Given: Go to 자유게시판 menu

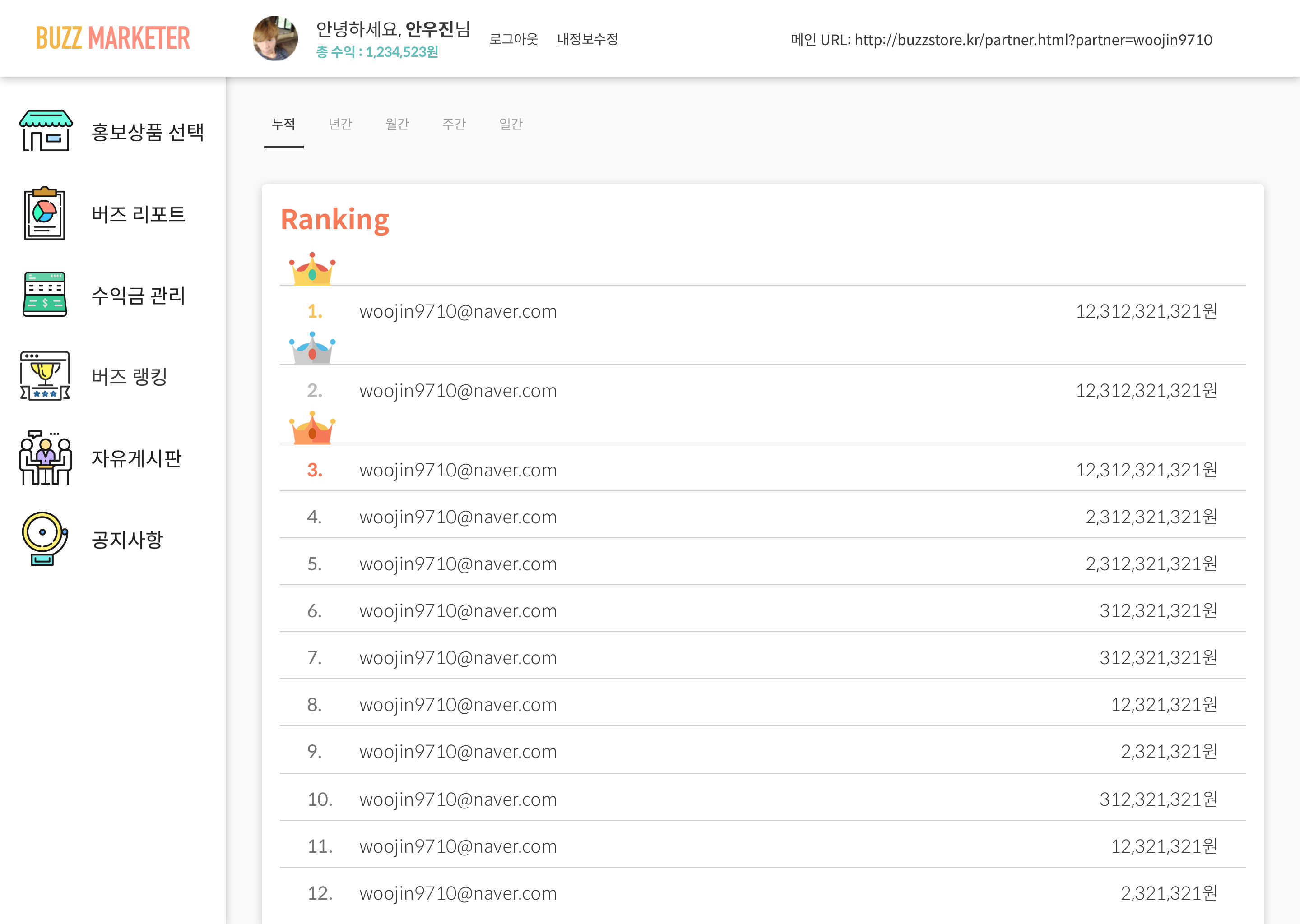Looking at the screenshot, I should [x=137, y=458].
